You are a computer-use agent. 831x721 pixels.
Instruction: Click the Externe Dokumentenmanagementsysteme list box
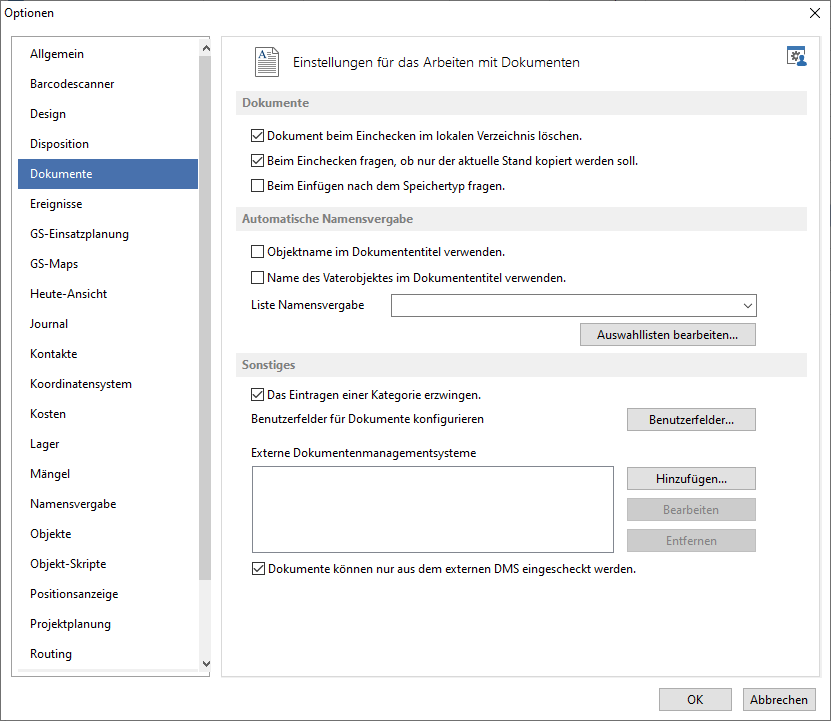pos(432,509)
